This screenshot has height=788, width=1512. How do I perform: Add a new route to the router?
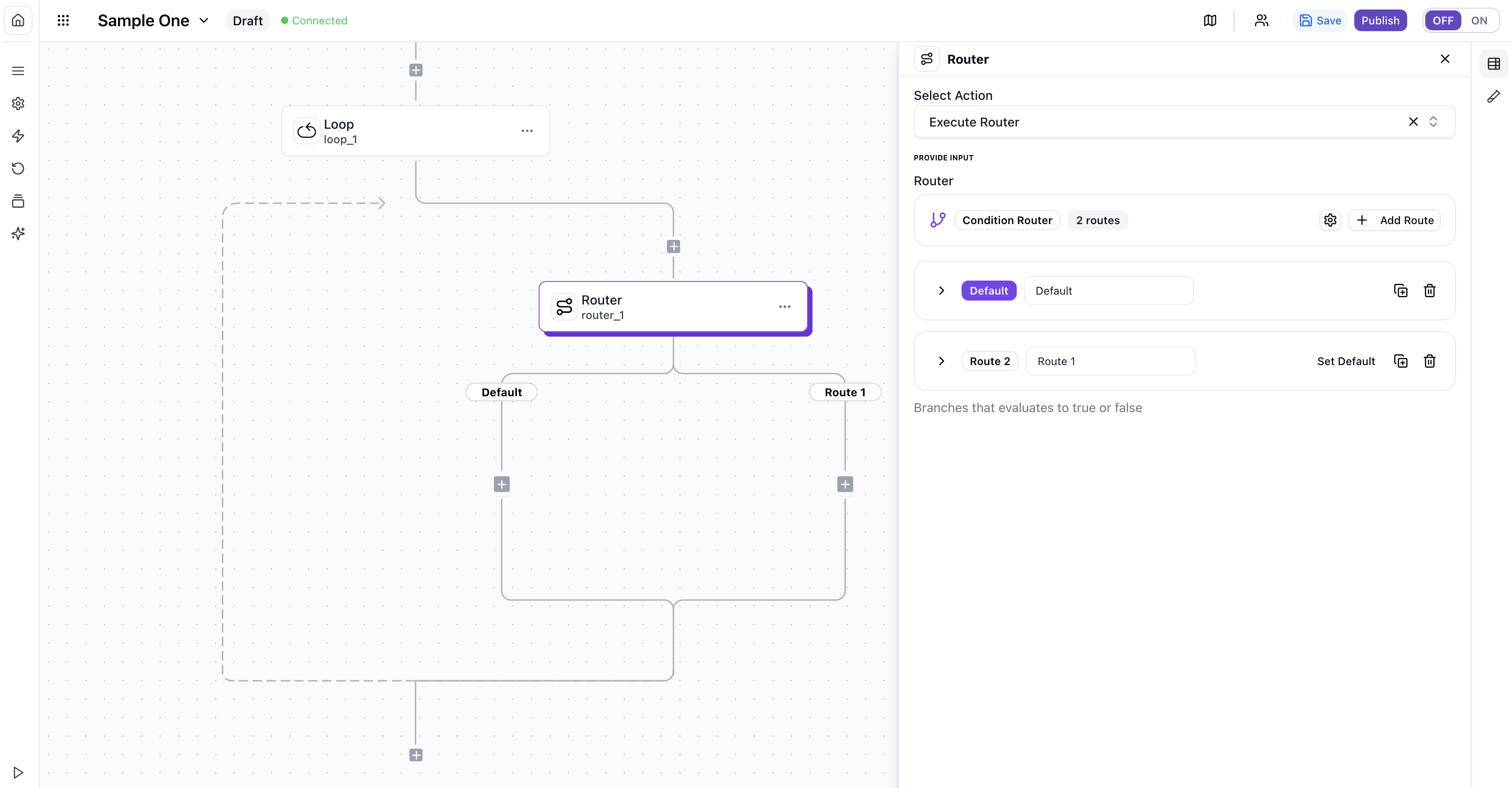(x=1395, y=220)
